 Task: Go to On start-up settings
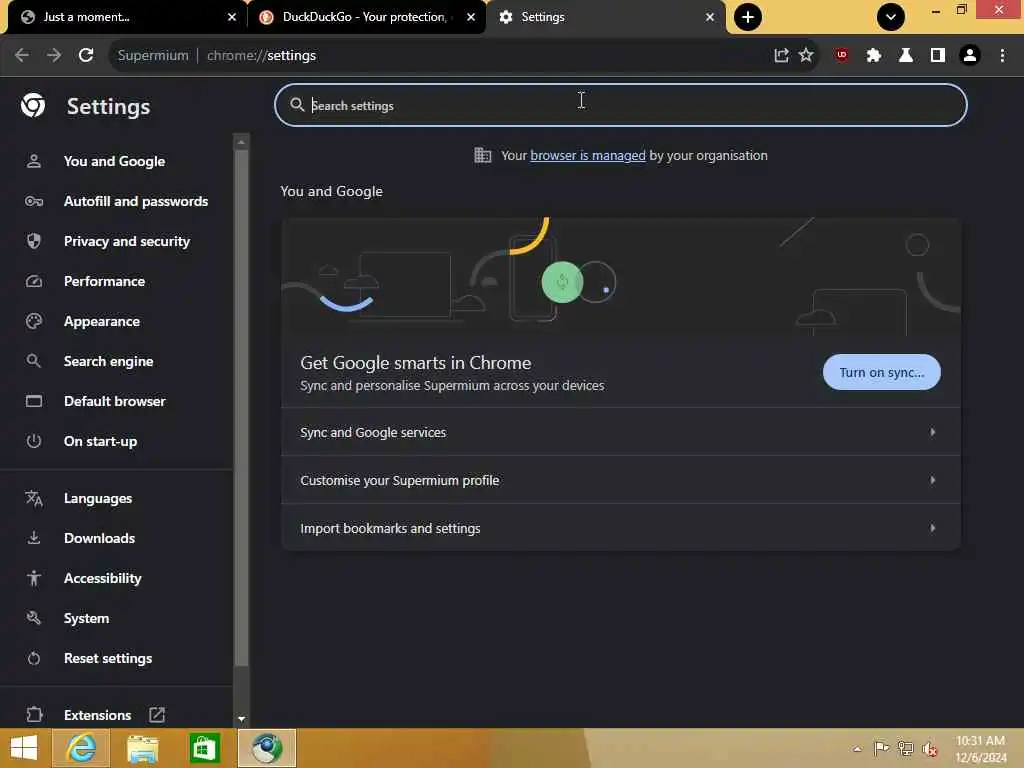(x=116, y=441)
